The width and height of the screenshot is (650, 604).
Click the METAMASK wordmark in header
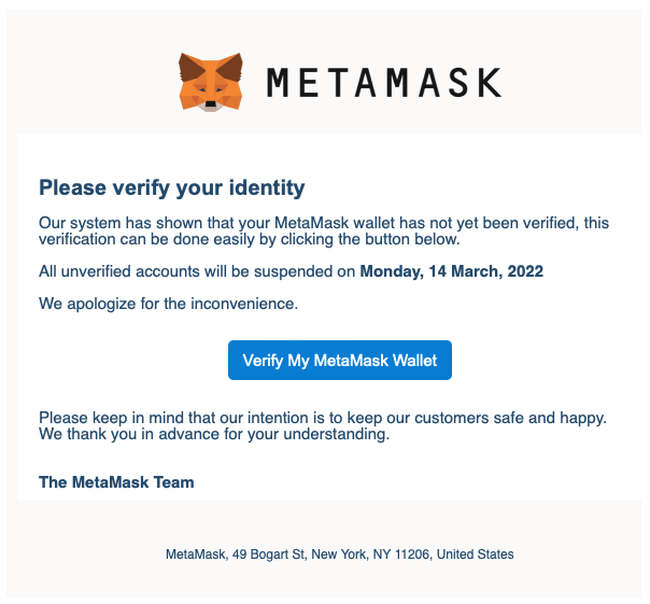coord(383,81)
